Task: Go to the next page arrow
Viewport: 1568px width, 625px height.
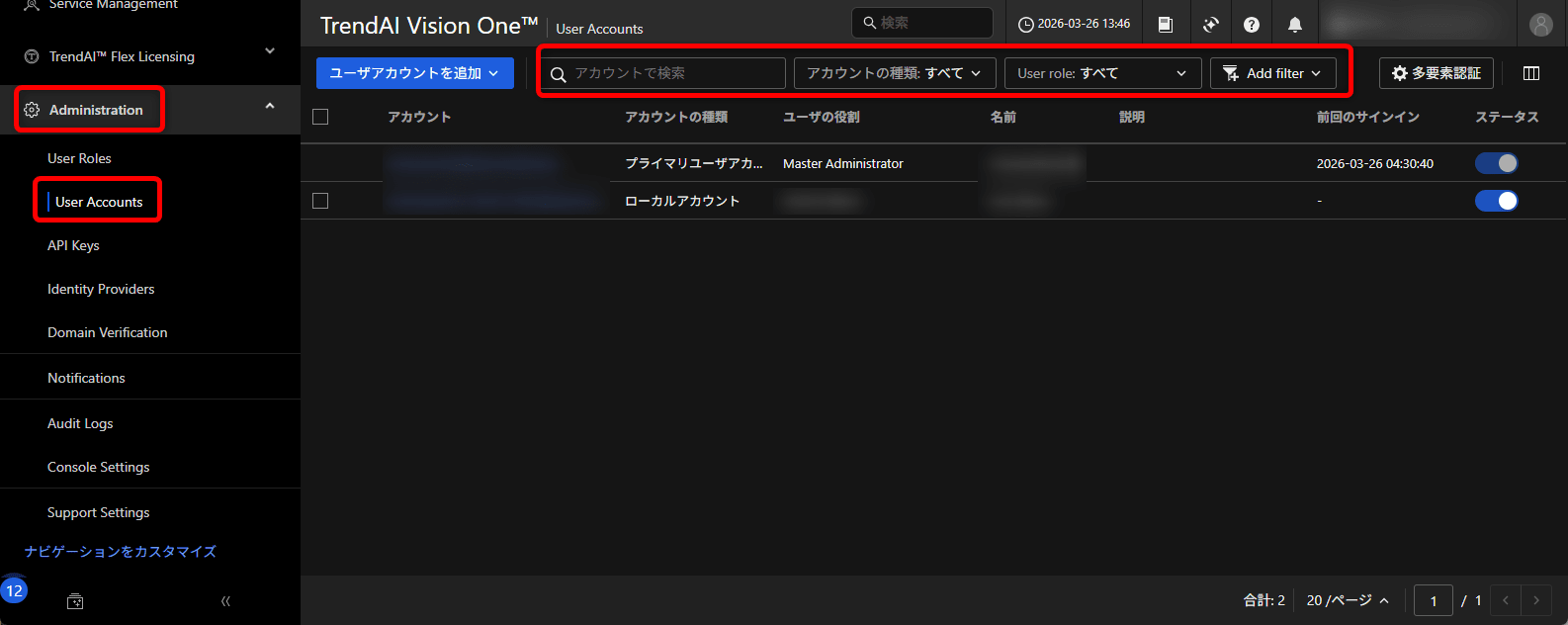Action: [x=1536, y=600]
